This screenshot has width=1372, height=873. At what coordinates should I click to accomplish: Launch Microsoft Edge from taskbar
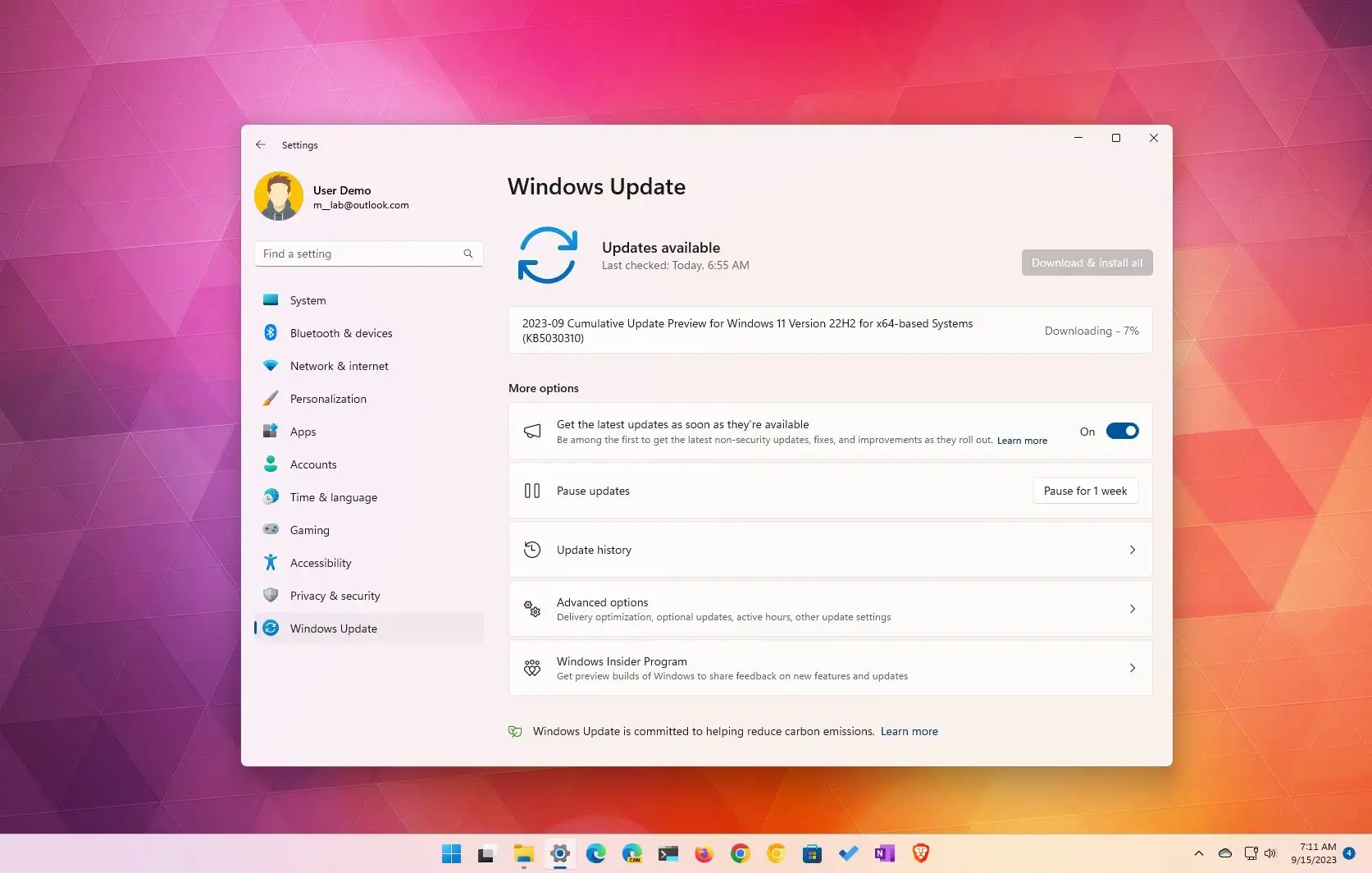pos(595,854)
